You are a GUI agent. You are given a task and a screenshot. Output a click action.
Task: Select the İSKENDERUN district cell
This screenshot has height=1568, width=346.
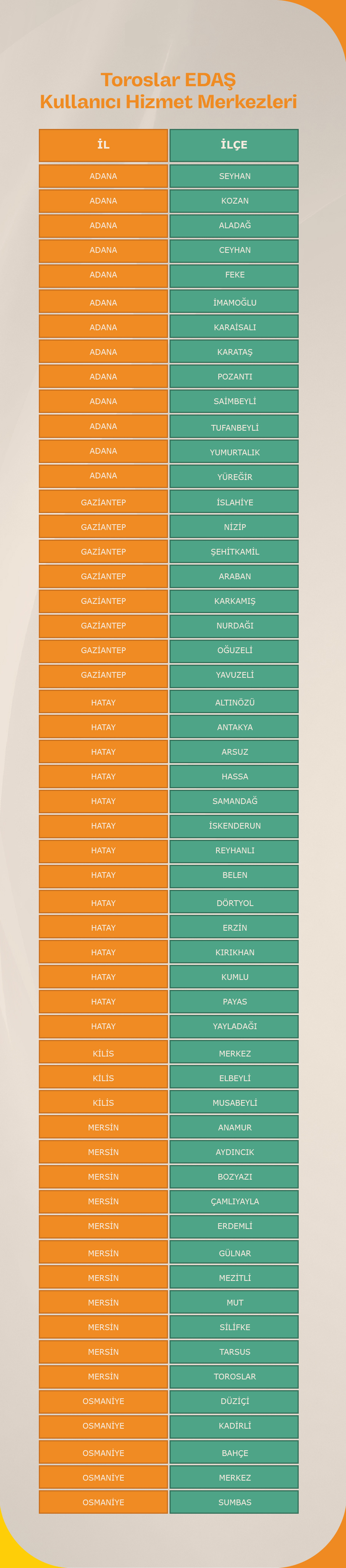click(x=234, y=826)
